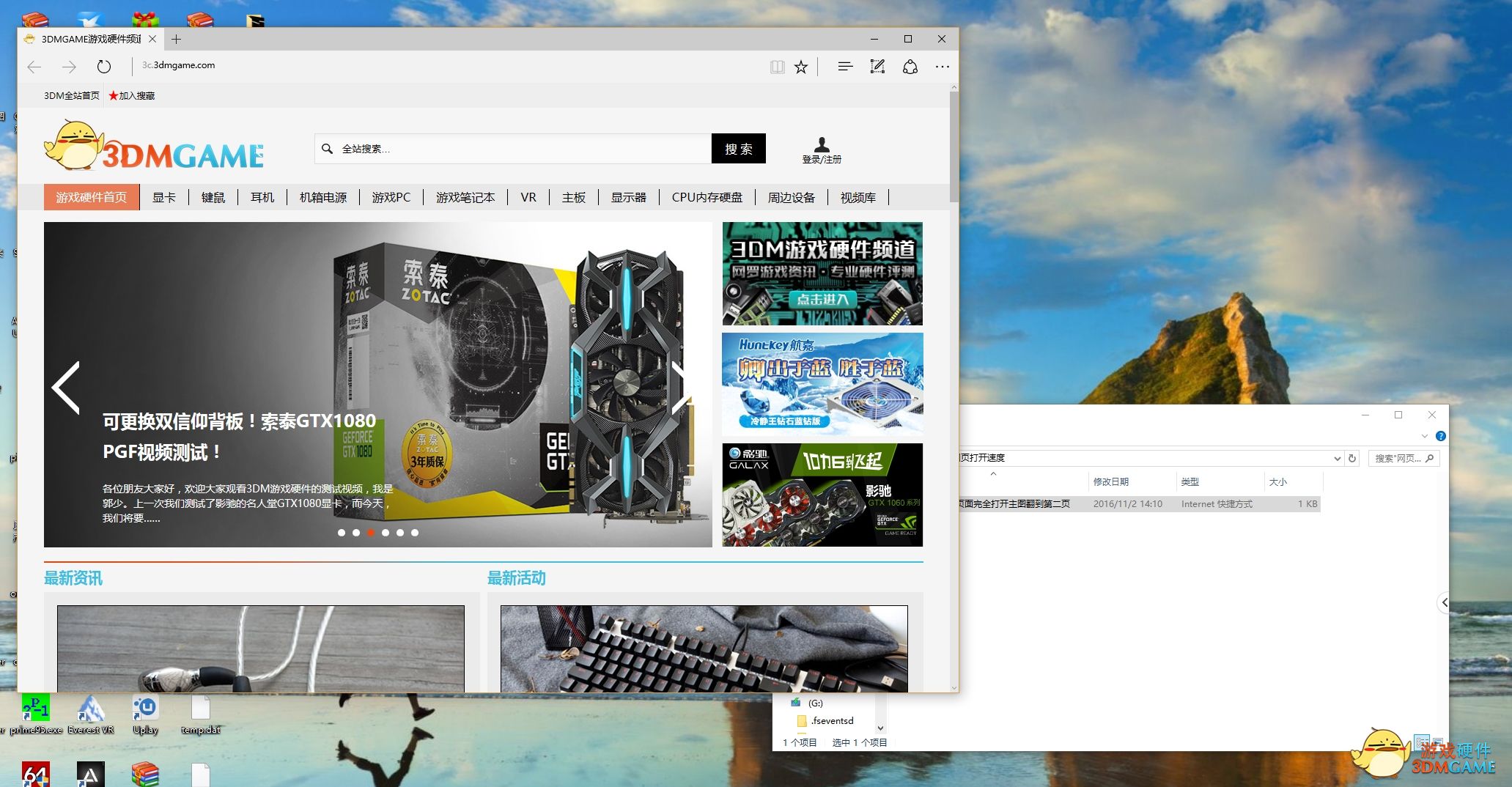Close the 3DMGAME browser tab

click(152, 39)
